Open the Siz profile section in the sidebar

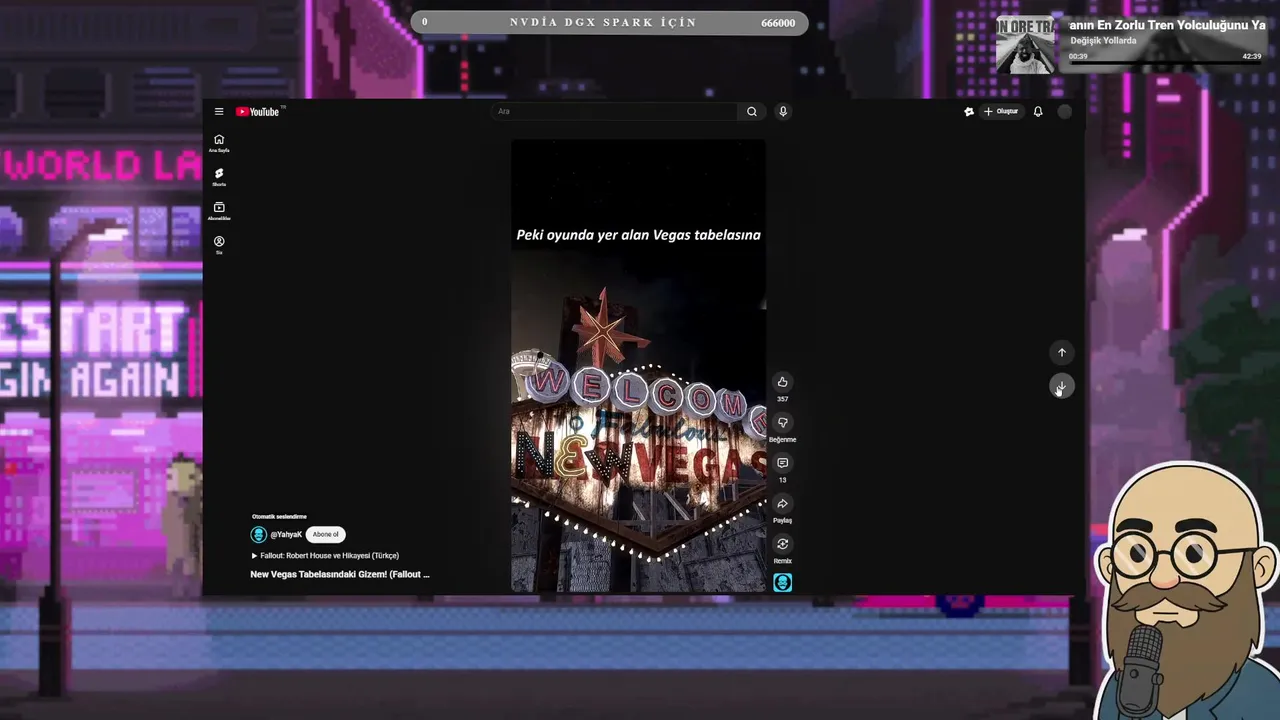point(219,245)
